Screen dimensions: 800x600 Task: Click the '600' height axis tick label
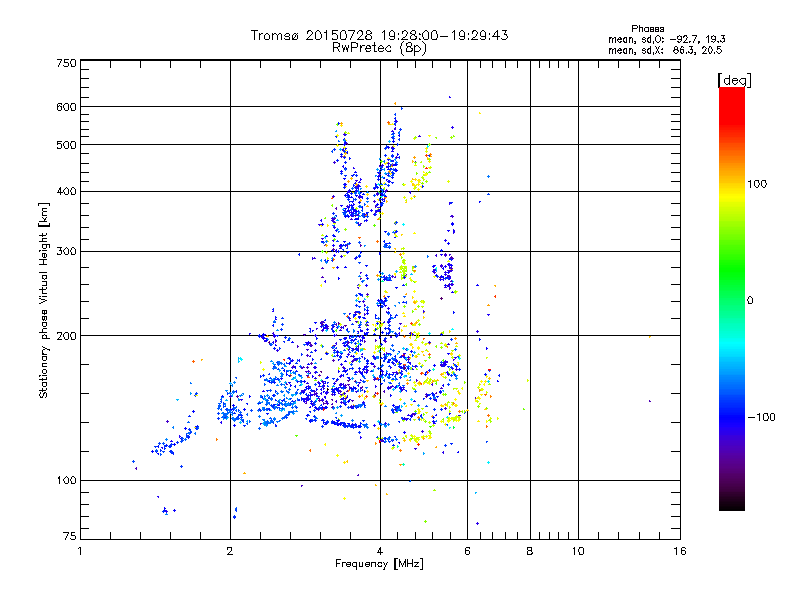66,107
